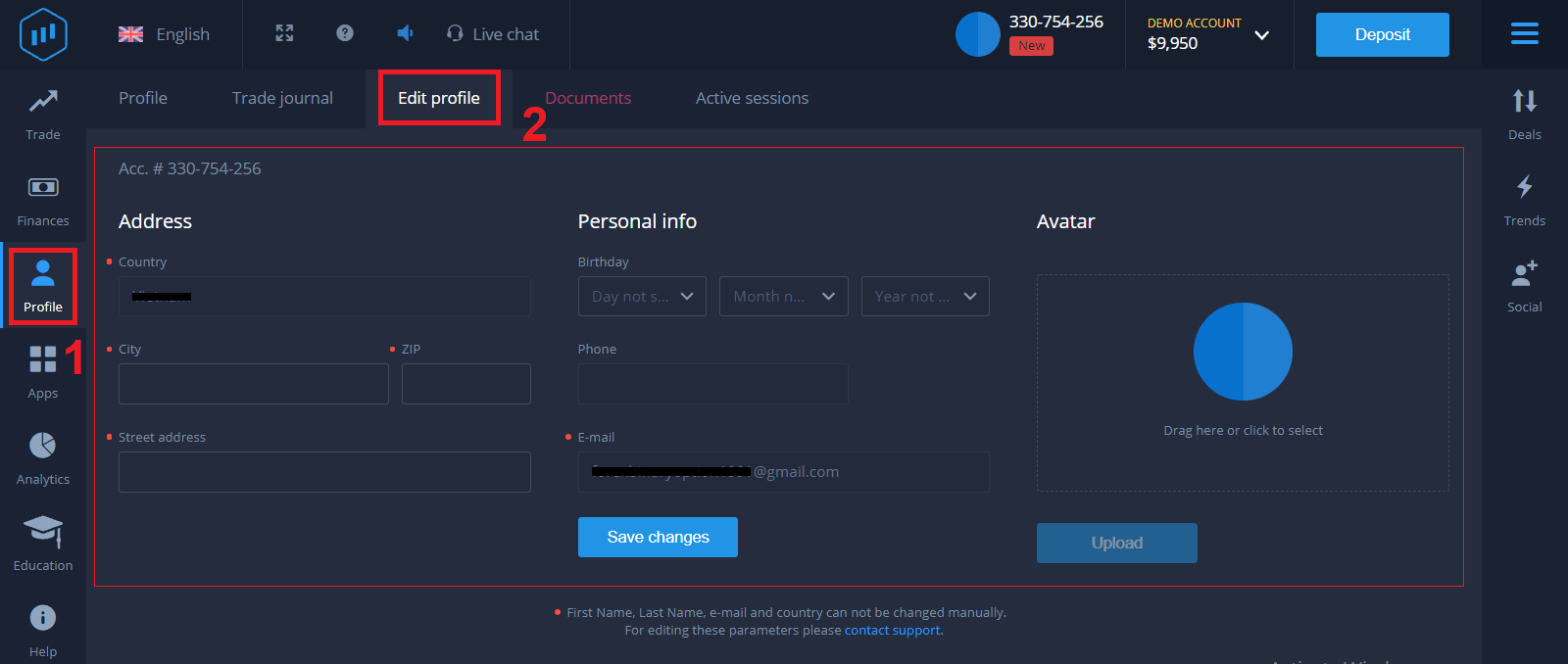This screenshot has width=1568, height=664.
Task: Switch to the Trade journal tab
Action: coord(282,98)
